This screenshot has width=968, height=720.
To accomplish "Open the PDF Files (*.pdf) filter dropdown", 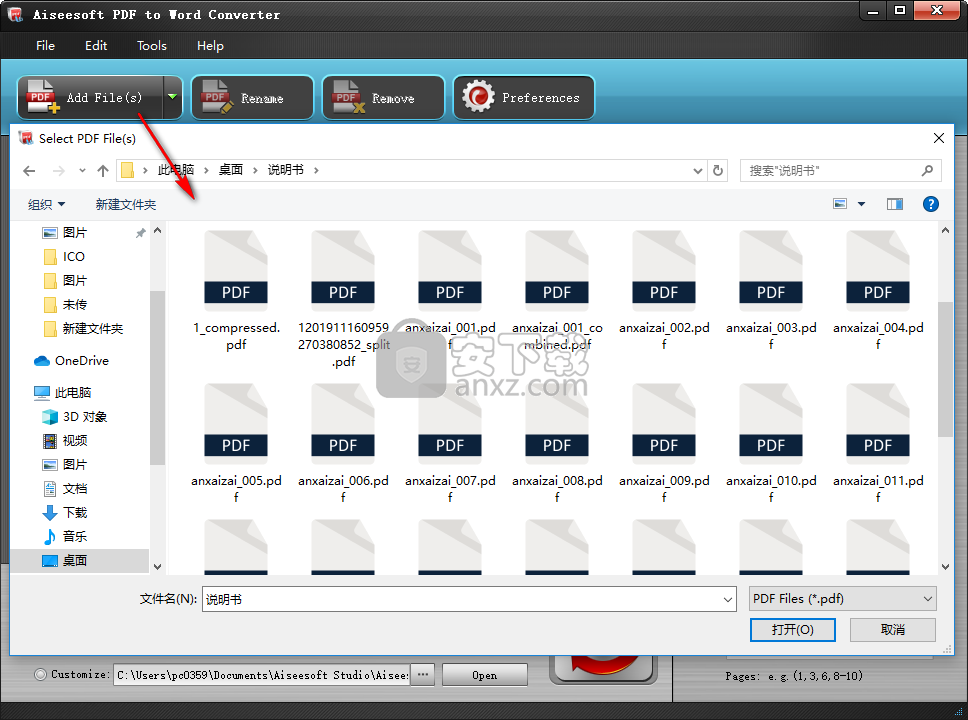I will (x=842, y=598).
